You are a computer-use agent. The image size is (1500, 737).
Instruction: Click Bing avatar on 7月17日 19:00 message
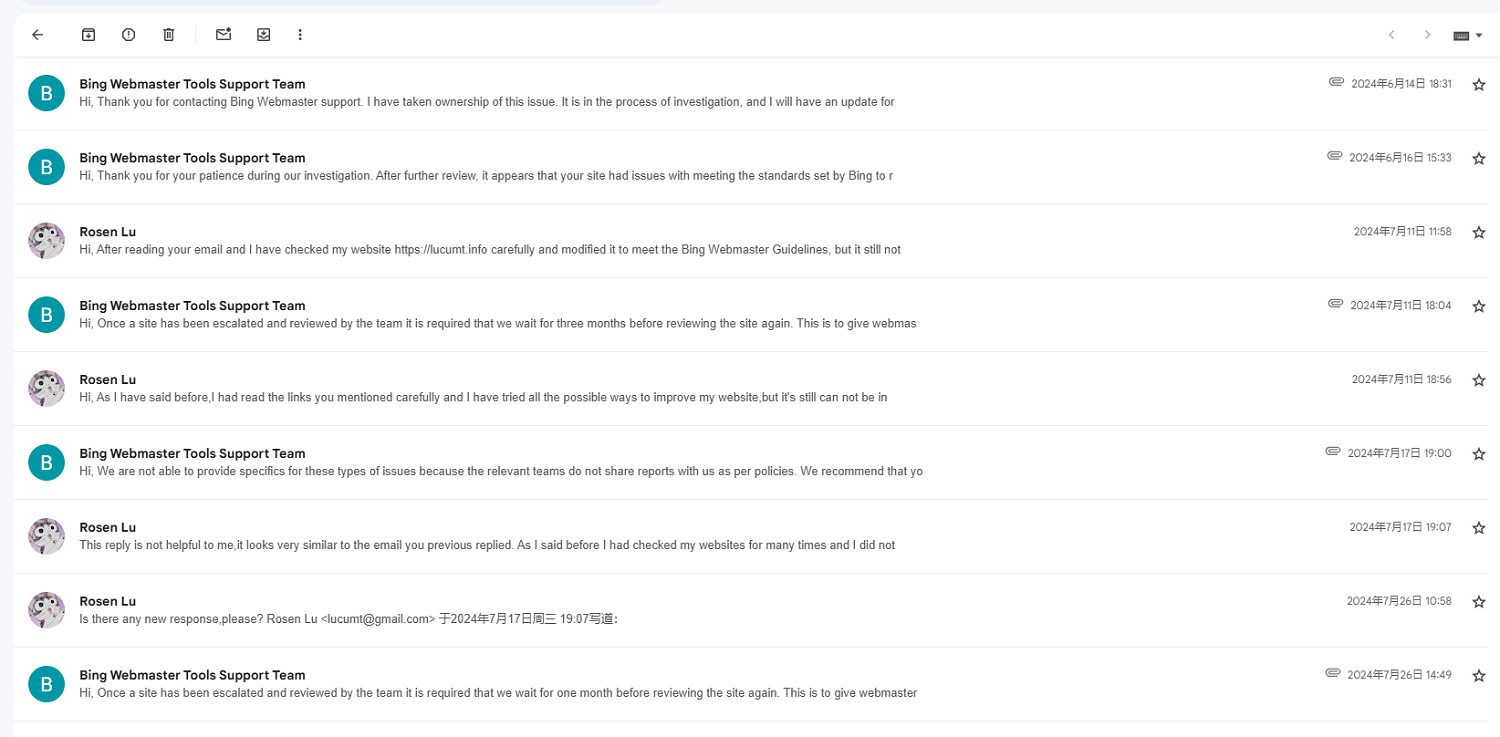tap(46, 463)
